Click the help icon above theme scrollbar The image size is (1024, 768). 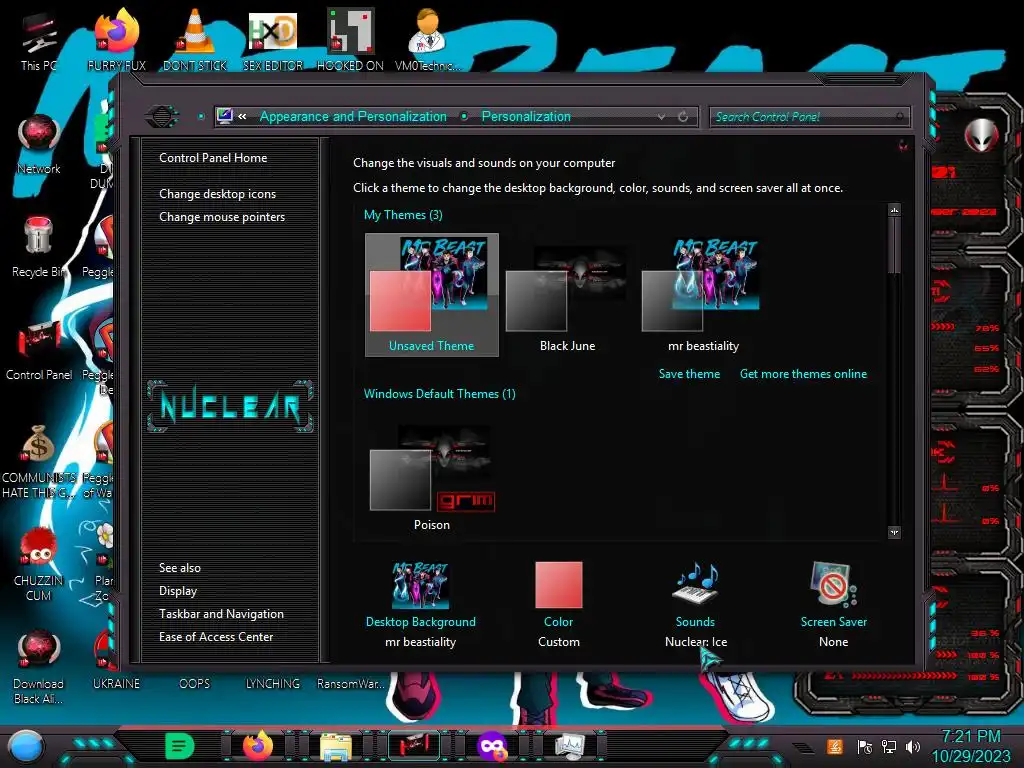903,145
